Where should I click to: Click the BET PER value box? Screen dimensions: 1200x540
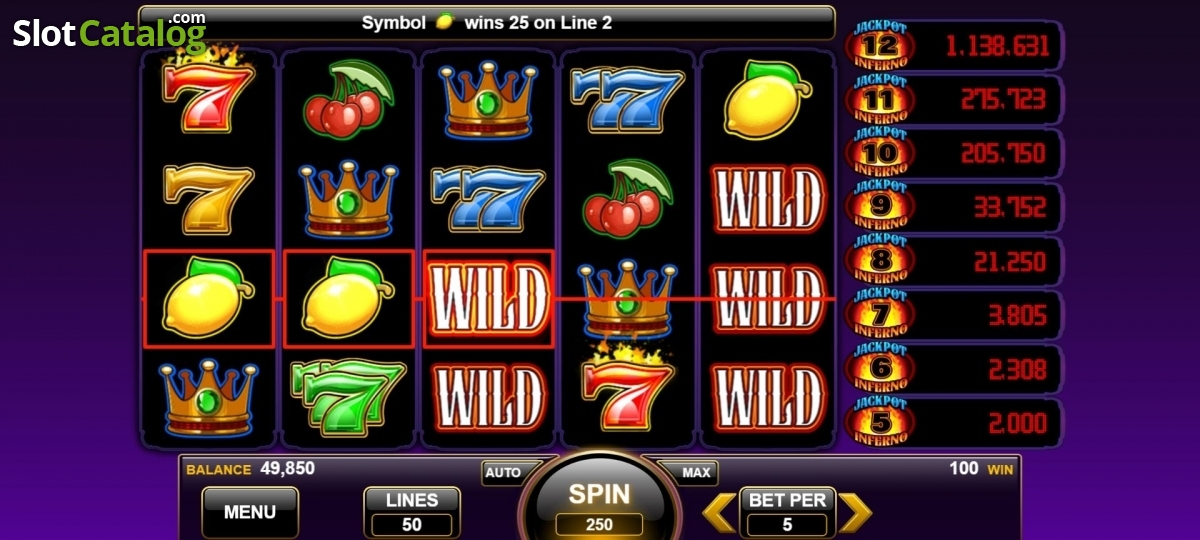787,512
